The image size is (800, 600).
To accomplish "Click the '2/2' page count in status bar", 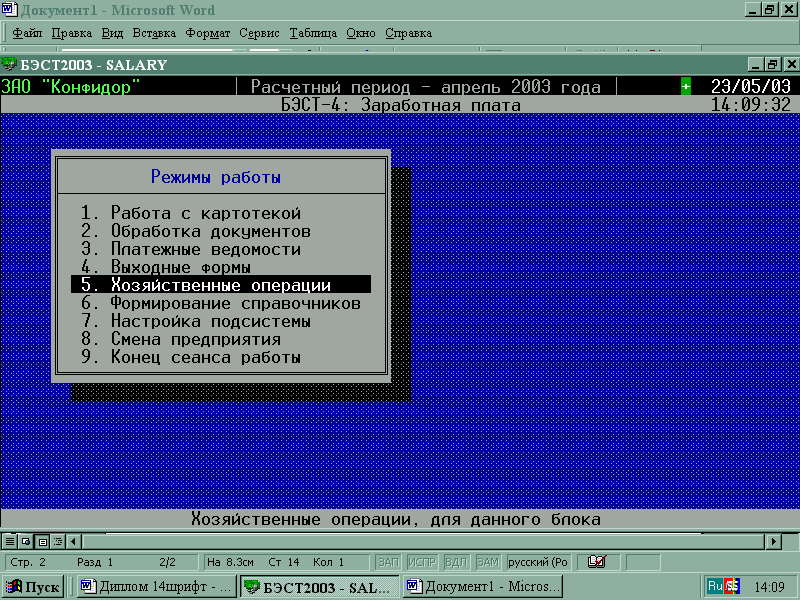I will (167, 562).
